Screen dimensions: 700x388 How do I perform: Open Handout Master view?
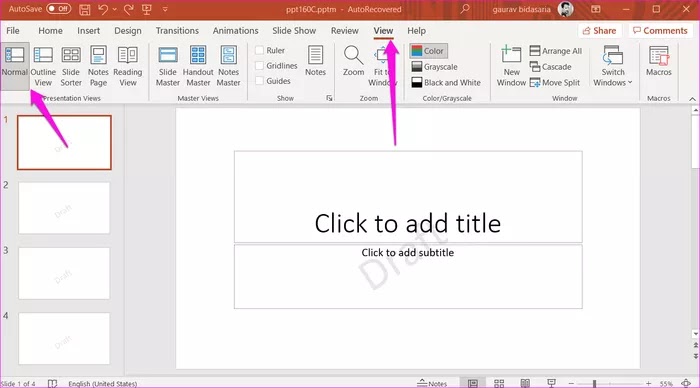198,66
